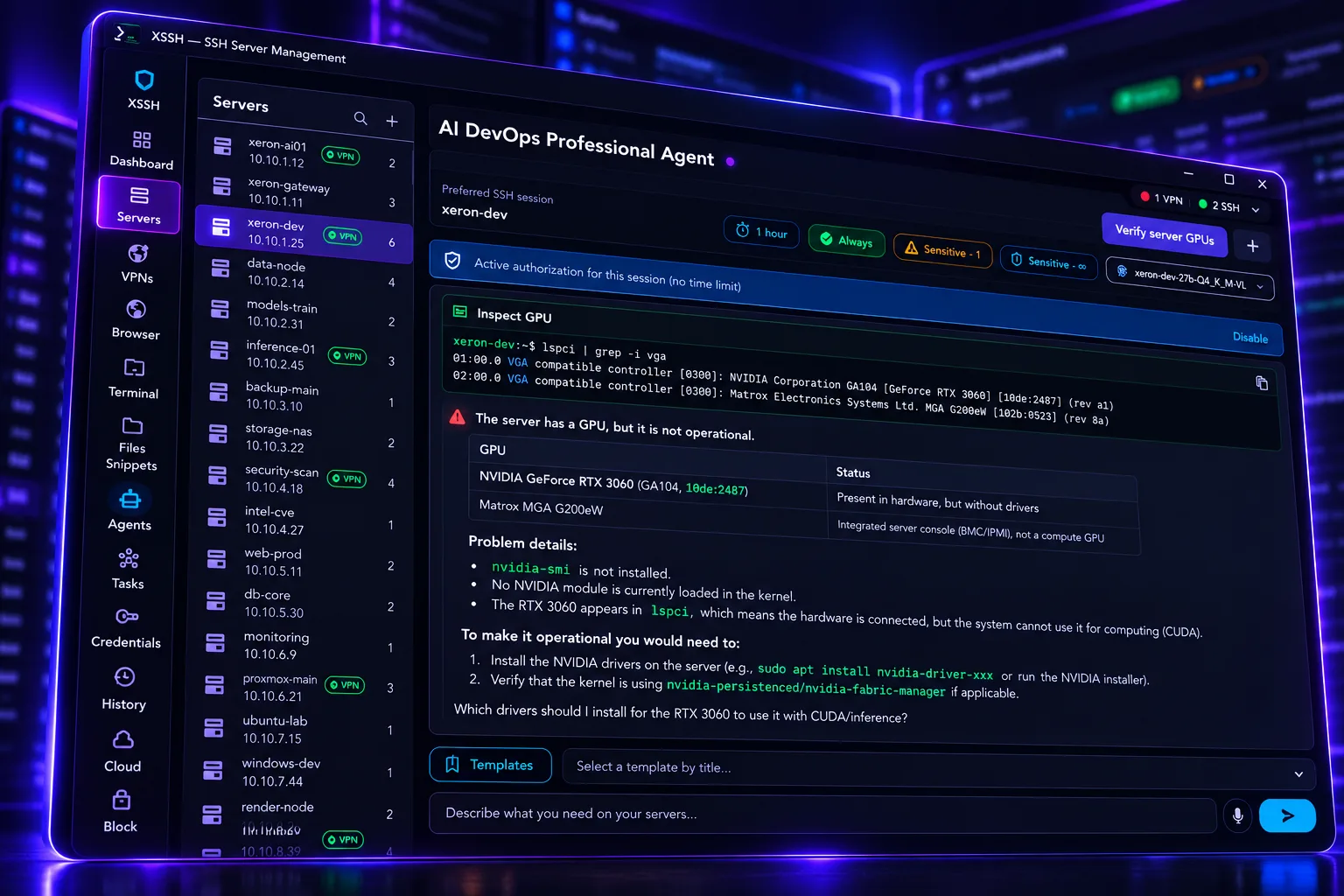Viewport: 1344px width, 896px height.
Task: Click the Inspect GPU terminal icon
Action: (460, 311)
